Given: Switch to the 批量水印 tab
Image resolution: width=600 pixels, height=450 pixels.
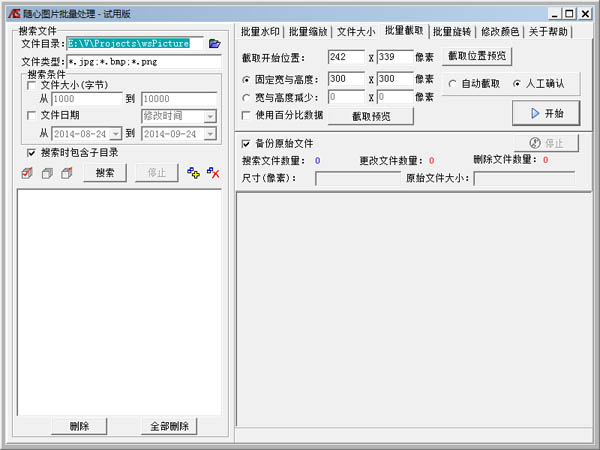Looking at the screenshot, I should [x=261, y=32].
